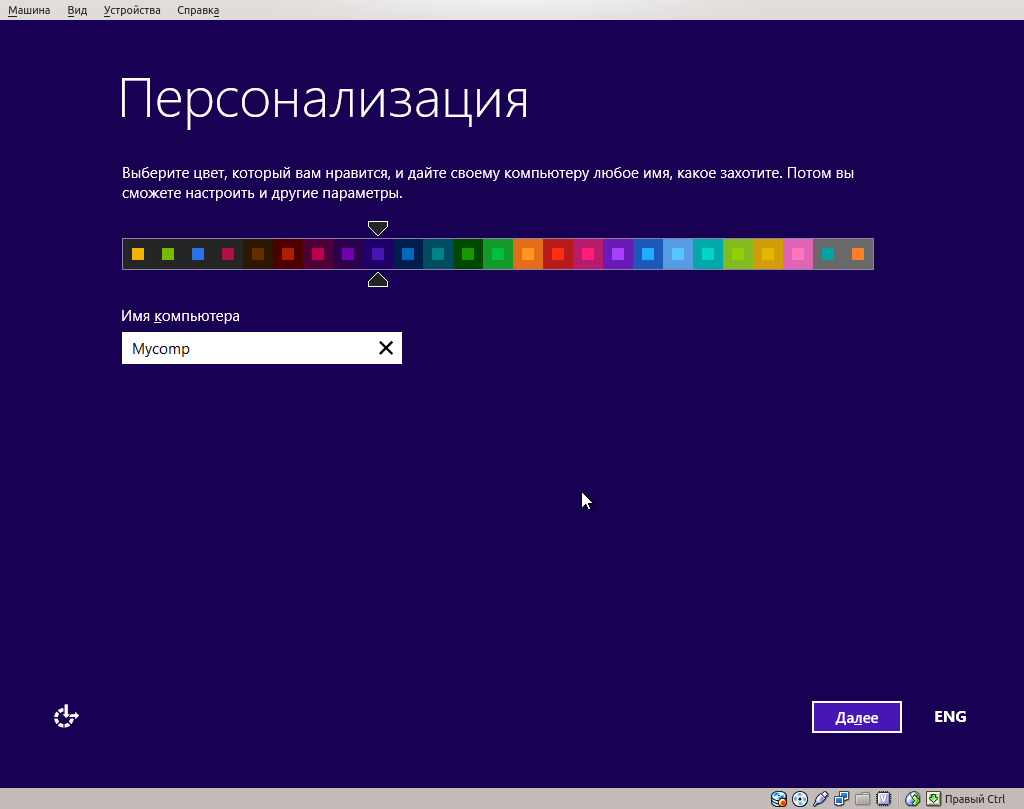Open the Справка menu
Viewport: 1024px width, 809px height.
click(x=197, y=10)
